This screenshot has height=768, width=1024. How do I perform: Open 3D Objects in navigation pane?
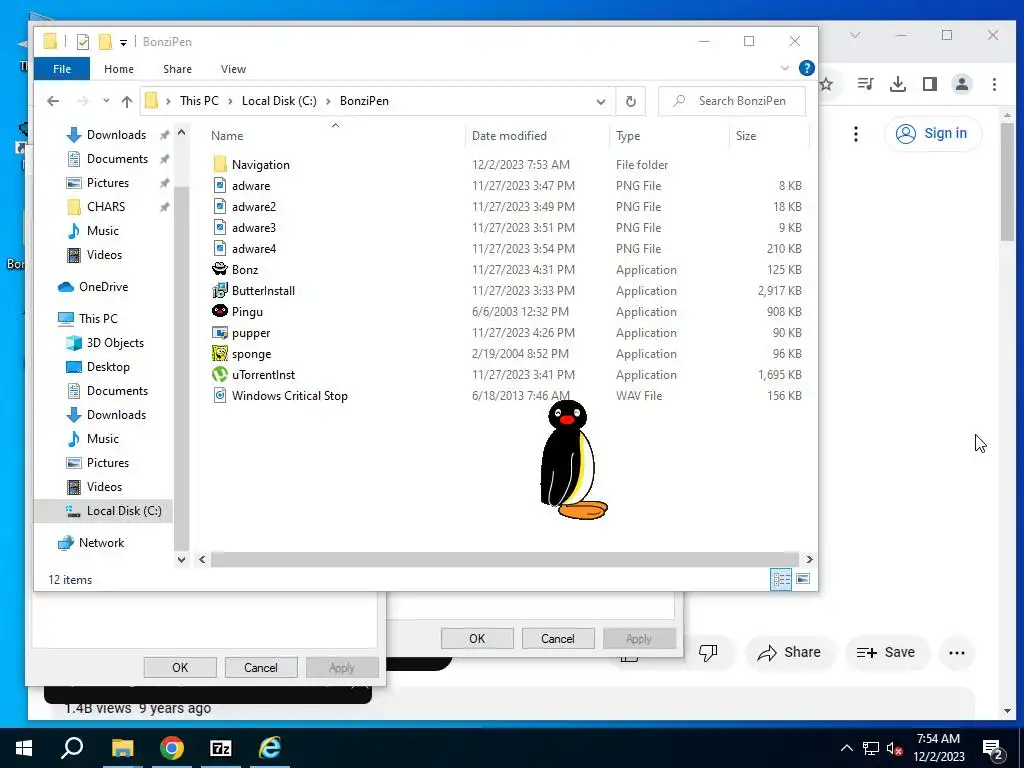tap(115, 343)
